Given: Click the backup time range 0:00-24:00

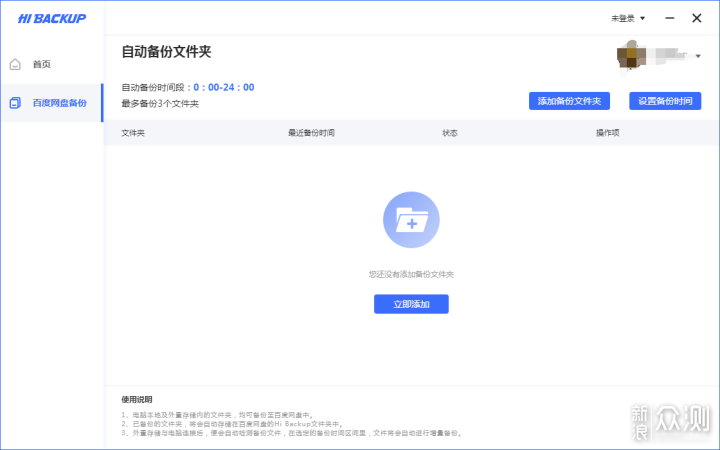Looking at the screenshot, I should click(224, 87).
